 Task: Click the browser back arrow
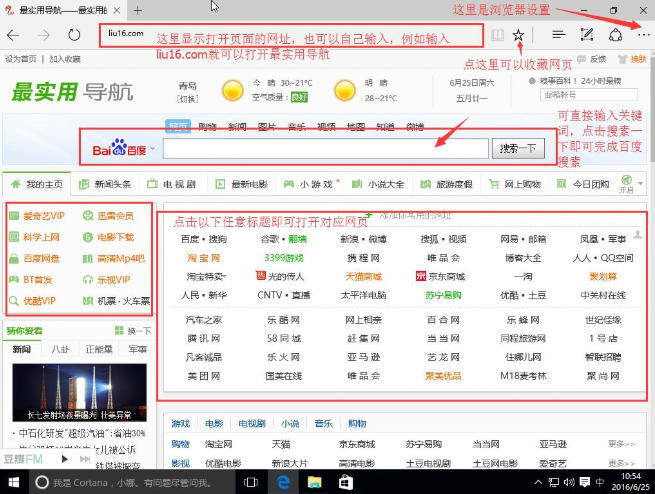[13, 35]
